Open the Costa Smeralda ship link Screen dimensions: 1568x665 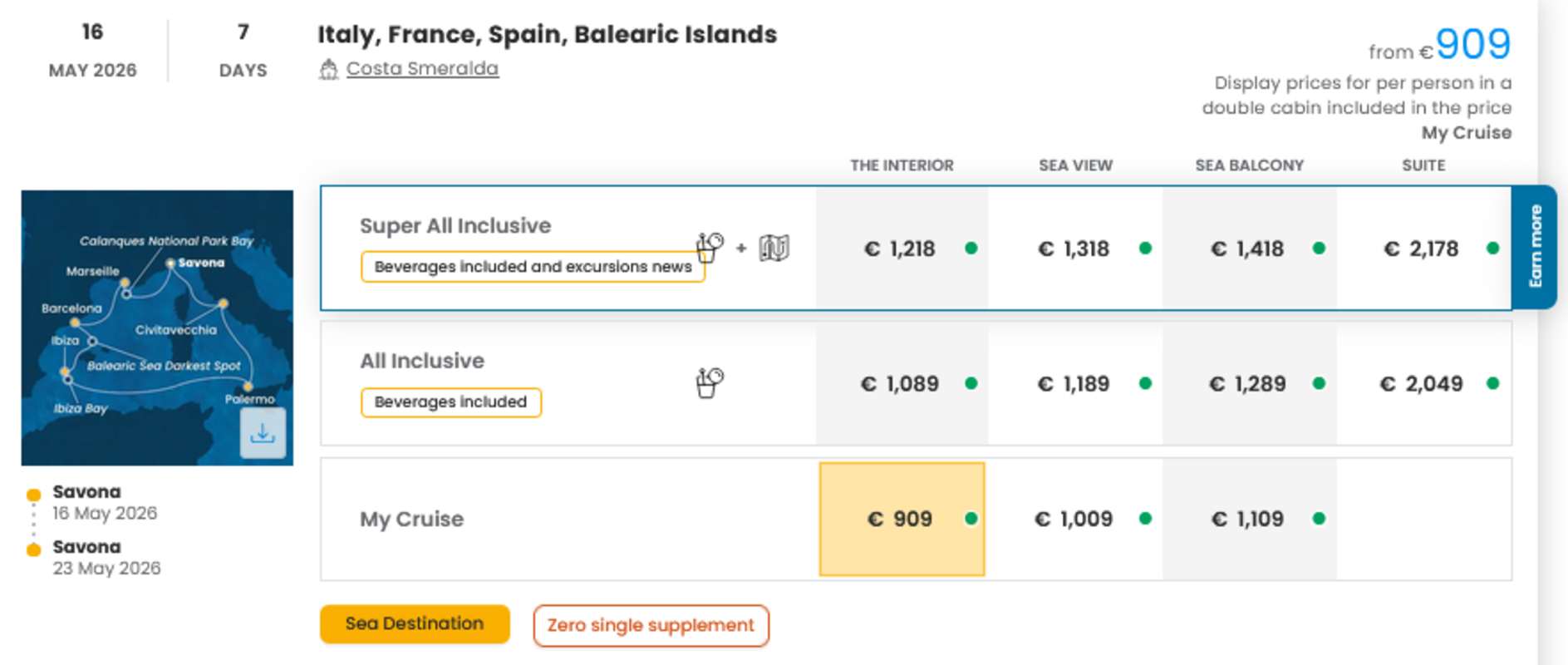tap(422, 69)
